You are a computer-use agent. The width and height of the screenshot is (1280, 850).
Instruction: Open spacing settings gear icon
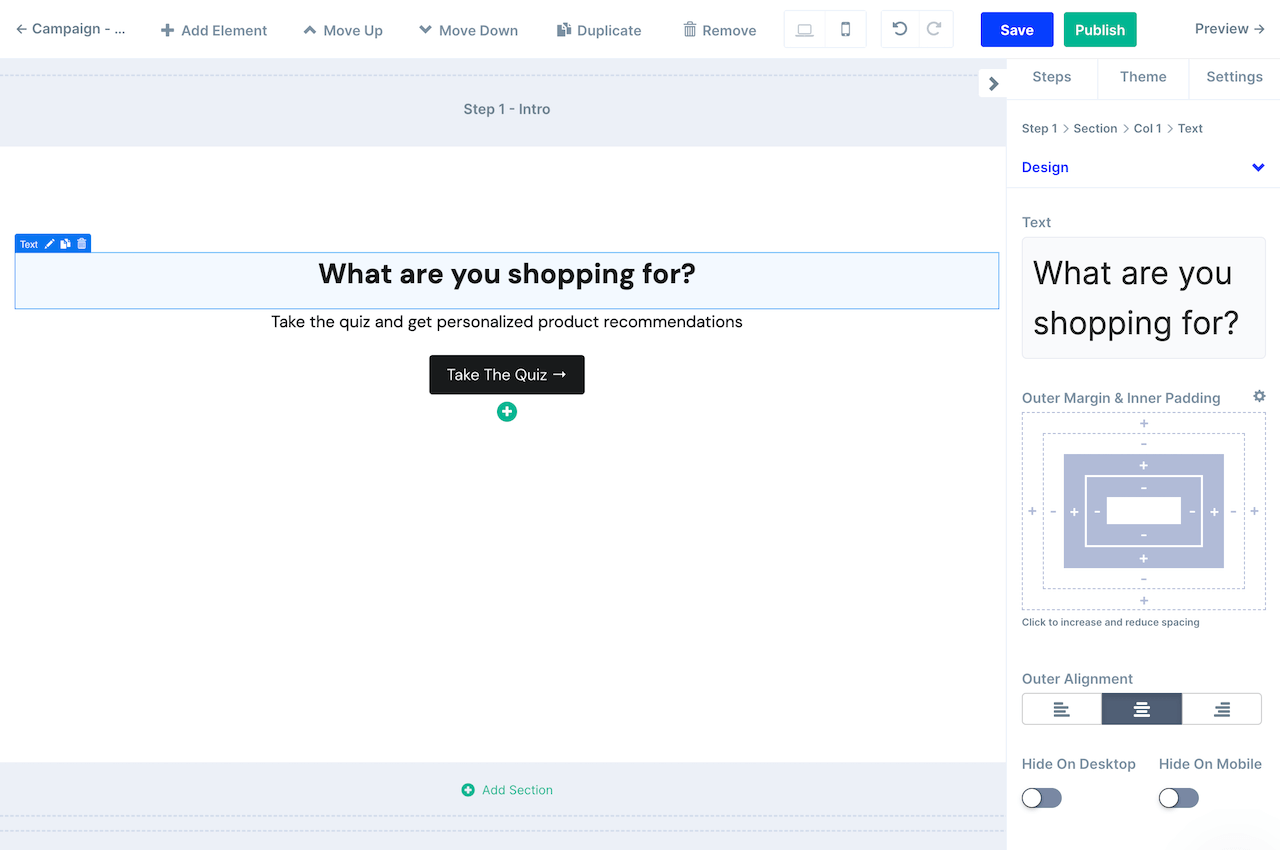click(x=1259, y=396)
